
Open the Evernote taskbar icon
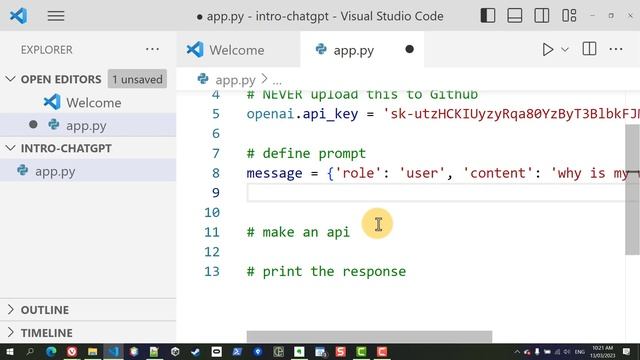[x=299, y=351]
